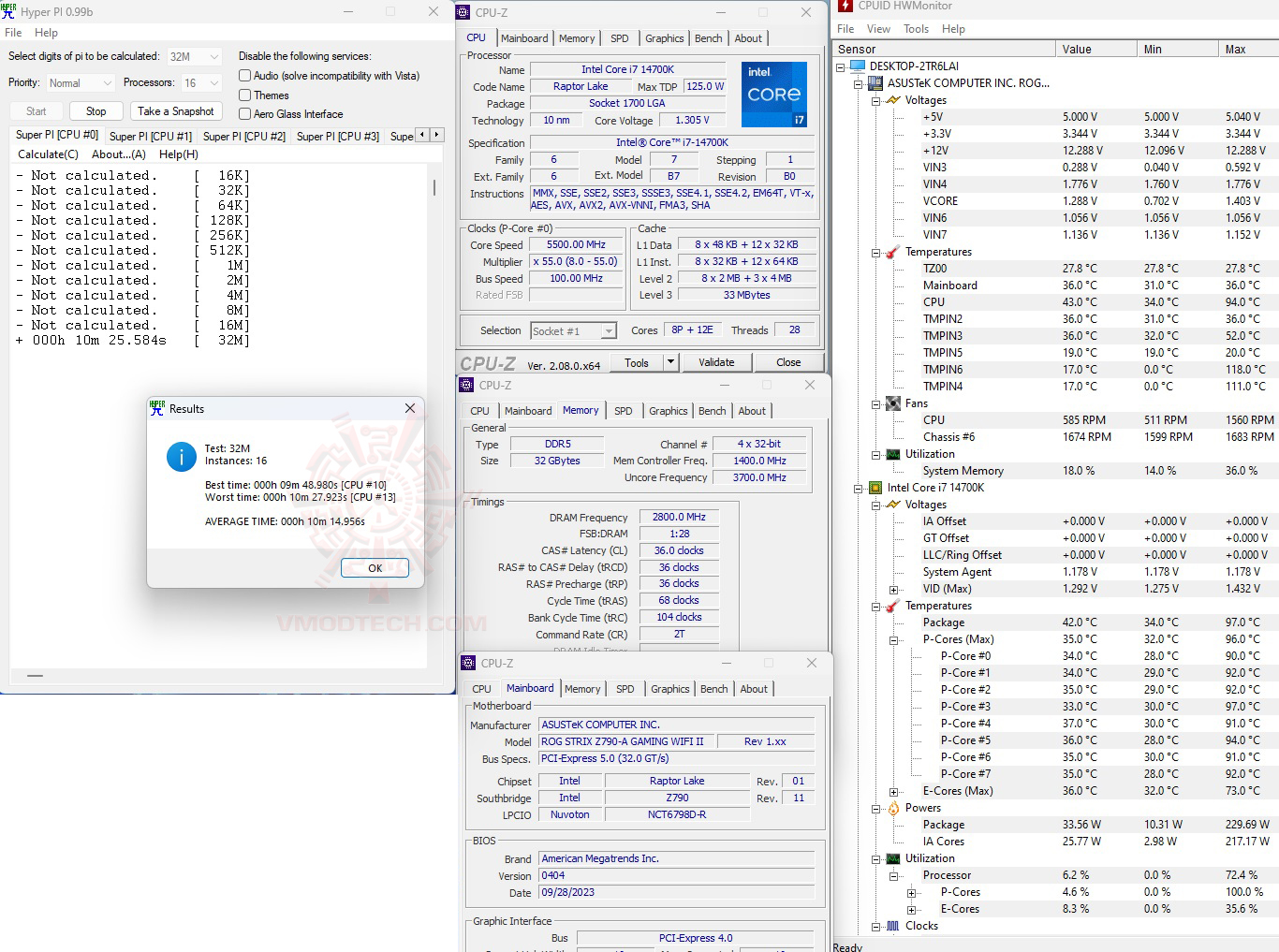The height and width of the screenshot is (952, 1279).
Task: Click the right tab-scroll arrow in Hyper PI
Action: tap(436, 135)
